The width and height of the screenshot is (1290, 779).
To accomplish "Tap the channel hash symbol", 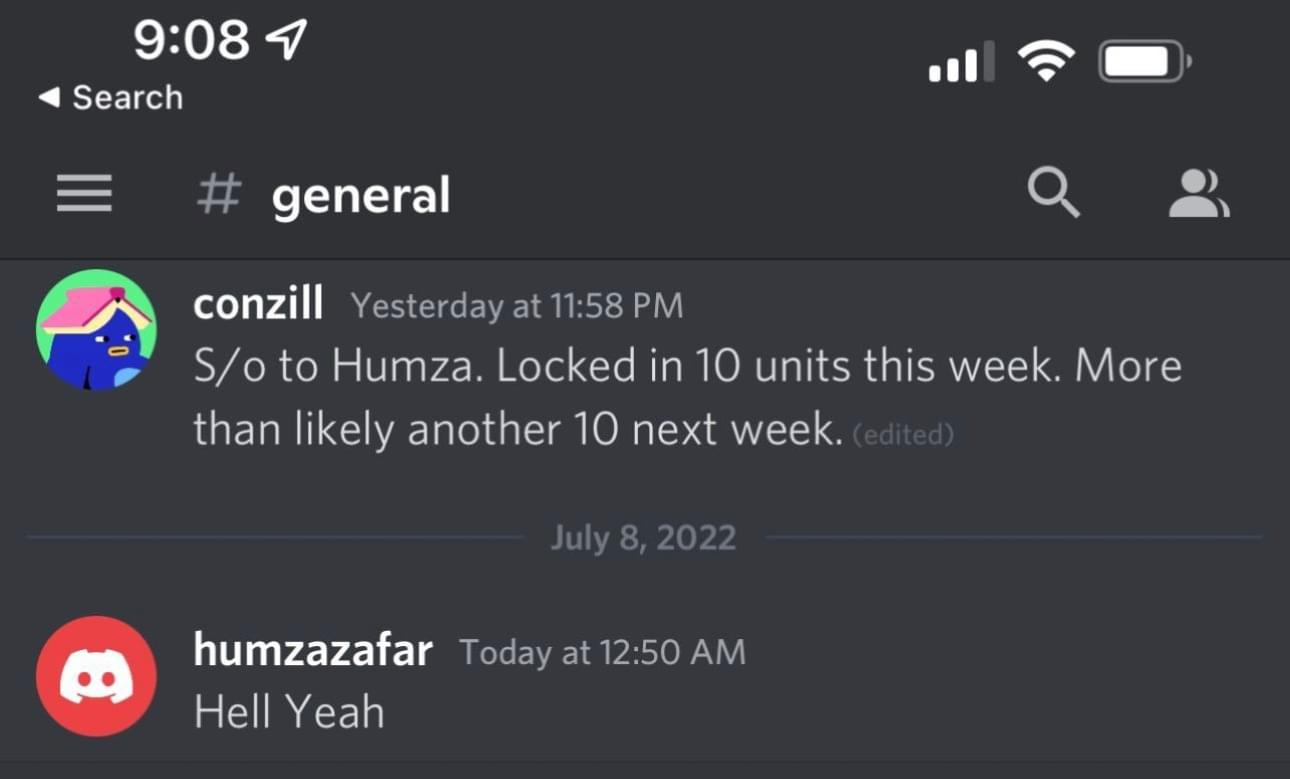I will point(218,193).
